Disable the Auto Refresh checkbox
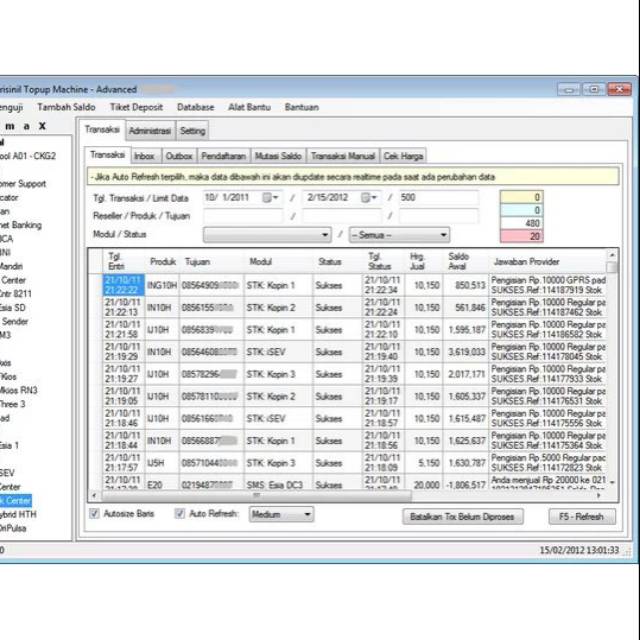The height and width of the screenshot is (640, 640). pos(180,514)
